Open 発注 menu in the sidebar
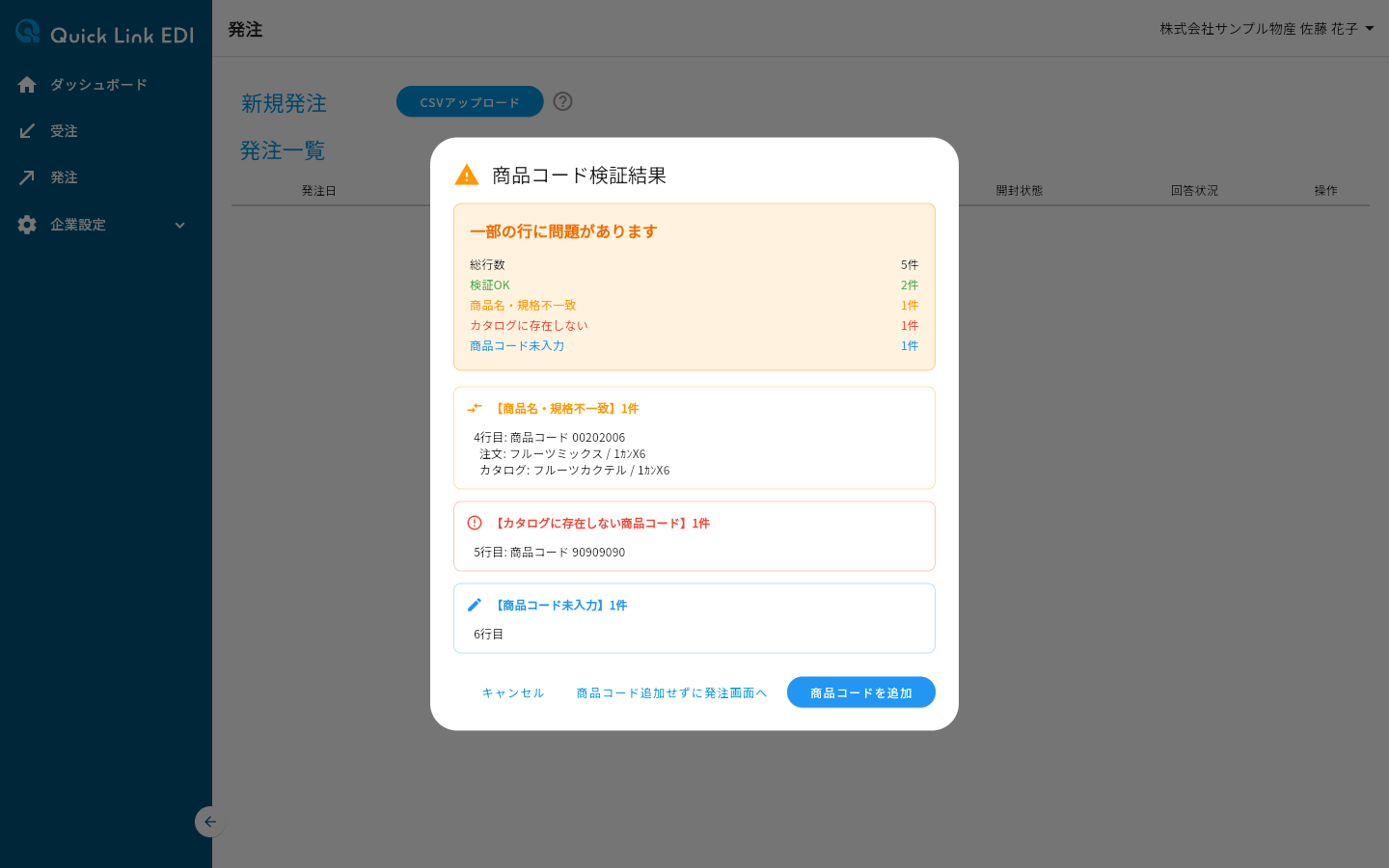 point(106,177)
